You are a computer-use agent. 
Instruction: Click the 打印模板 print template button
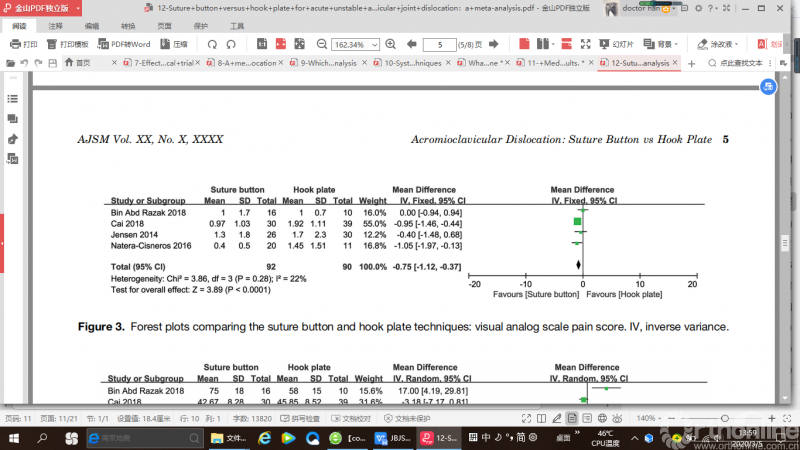(67, 45)
